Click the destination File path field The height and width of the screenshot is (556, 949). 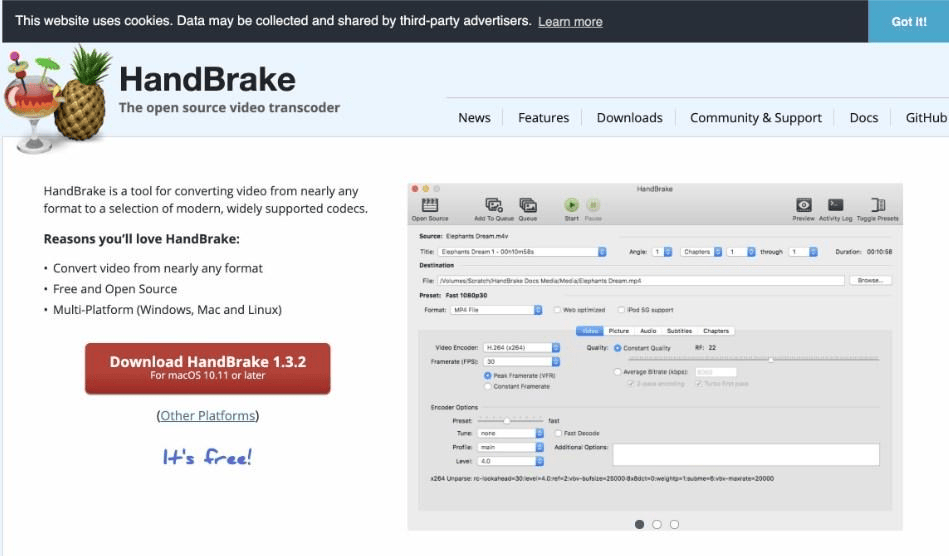pyautogui.click(x=640, y=281)
